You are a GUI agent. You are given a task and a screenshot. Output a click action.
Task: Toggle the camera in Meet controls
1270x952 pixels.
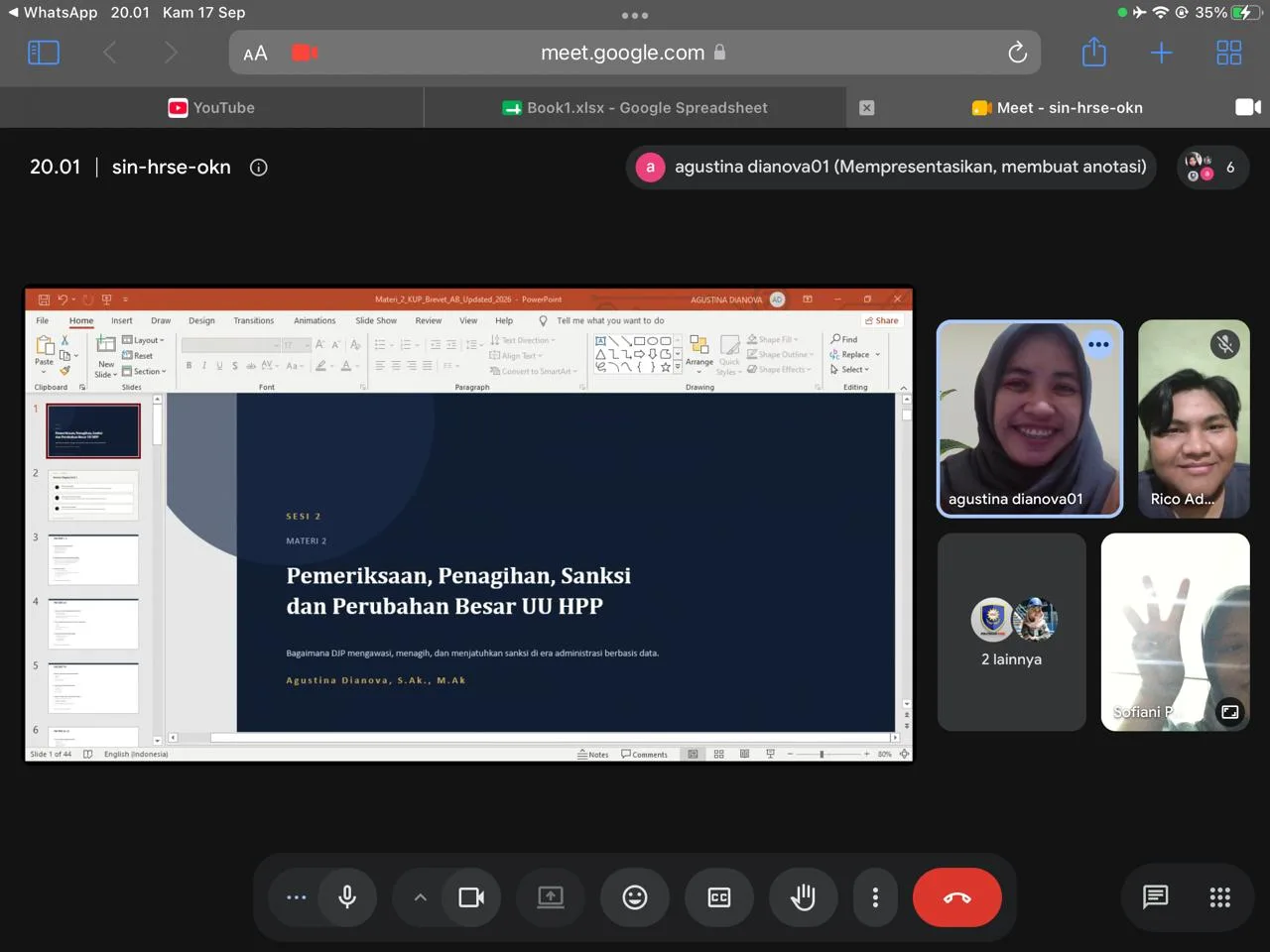click(471, 897)
